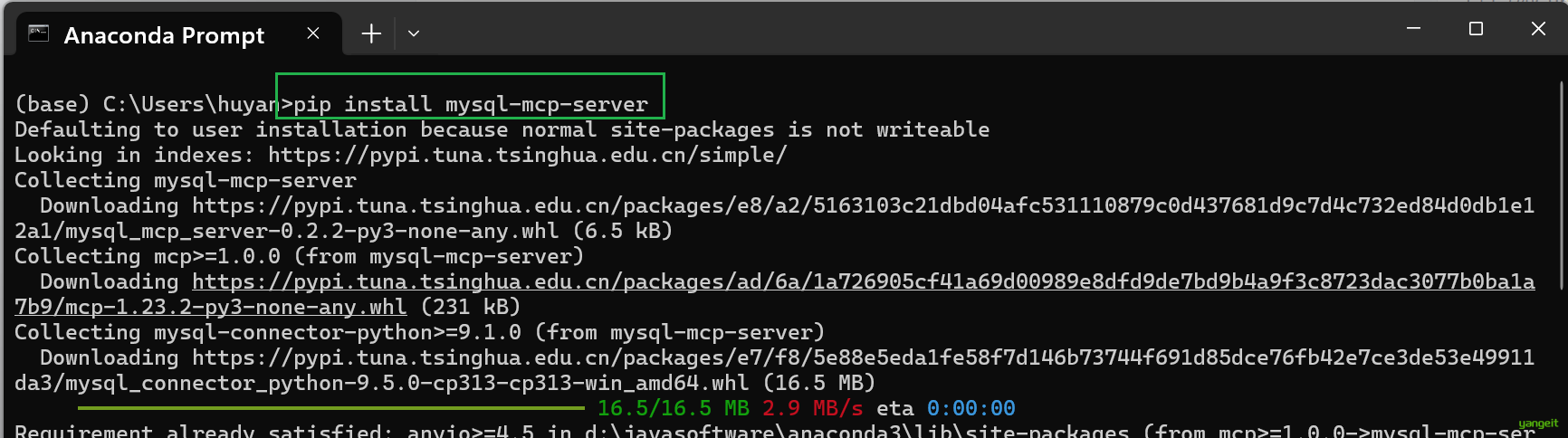Minimize the terminal window
This screenshot has width=1568, height=438.
(x=1413, y=29)
